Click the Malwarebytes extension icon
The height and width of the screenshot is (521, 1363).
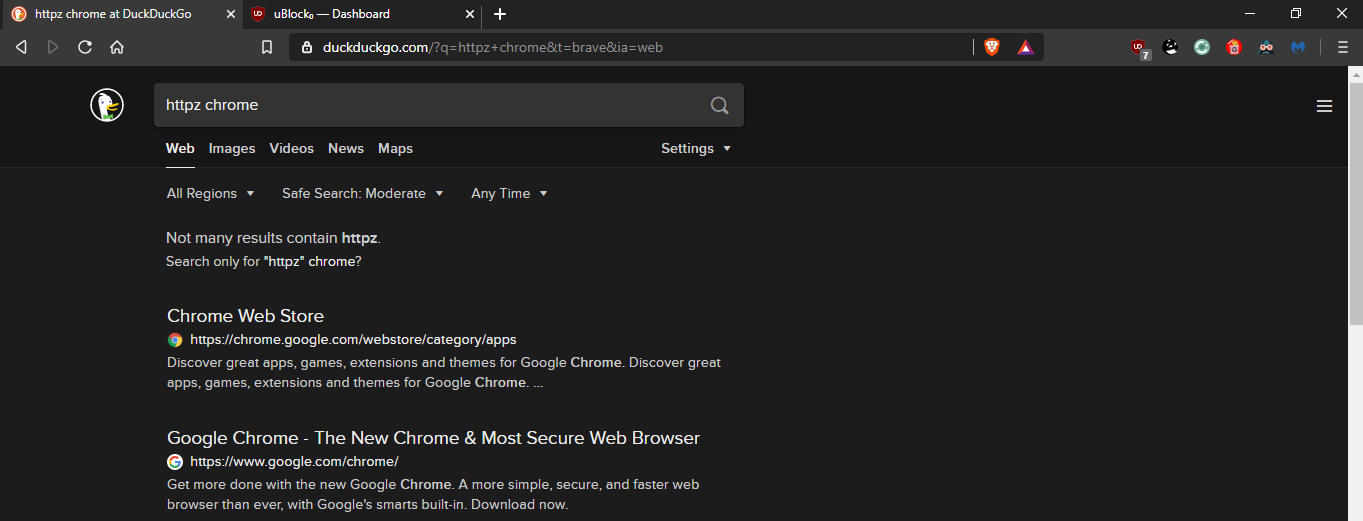pos(1298,47)
